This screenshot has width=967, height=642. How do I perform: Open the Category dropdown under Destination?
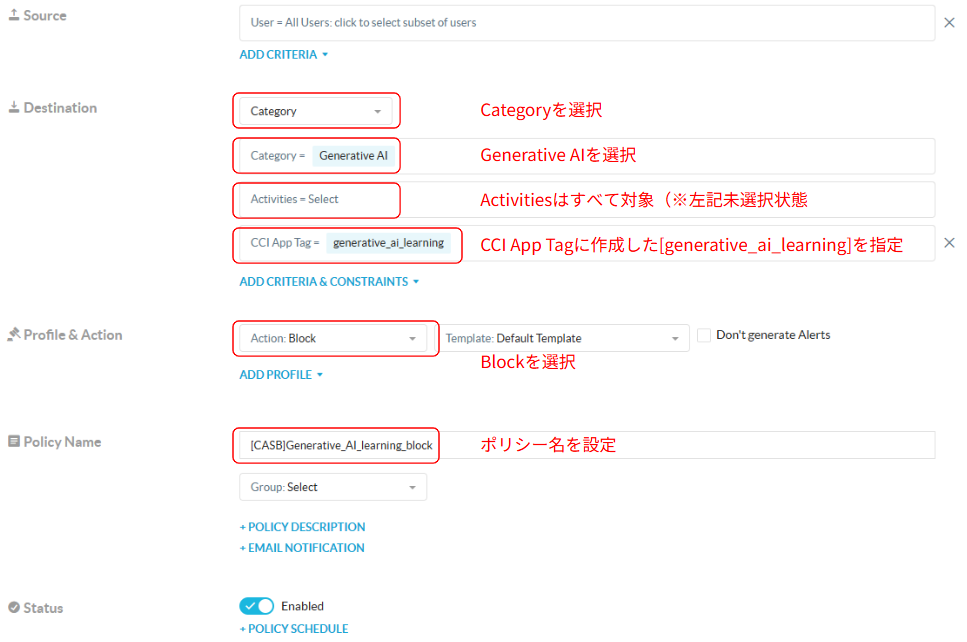316,110
